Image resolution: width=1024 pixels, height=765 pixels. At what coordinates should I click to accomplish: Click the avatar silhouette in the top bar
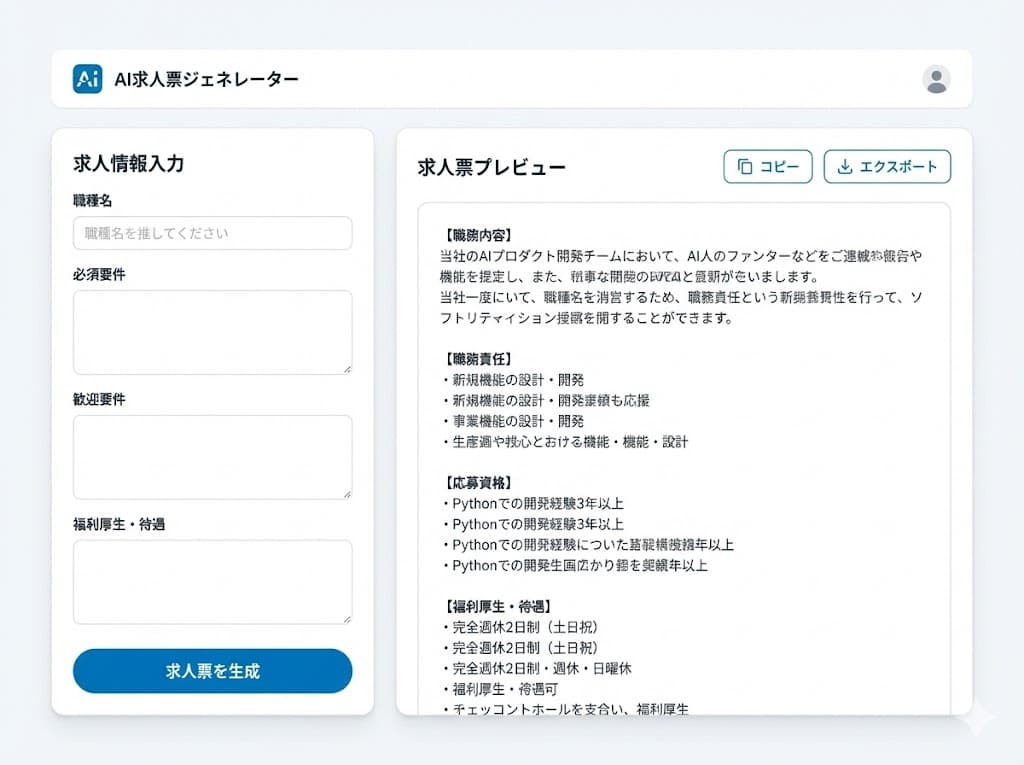(x=937, y=78)
